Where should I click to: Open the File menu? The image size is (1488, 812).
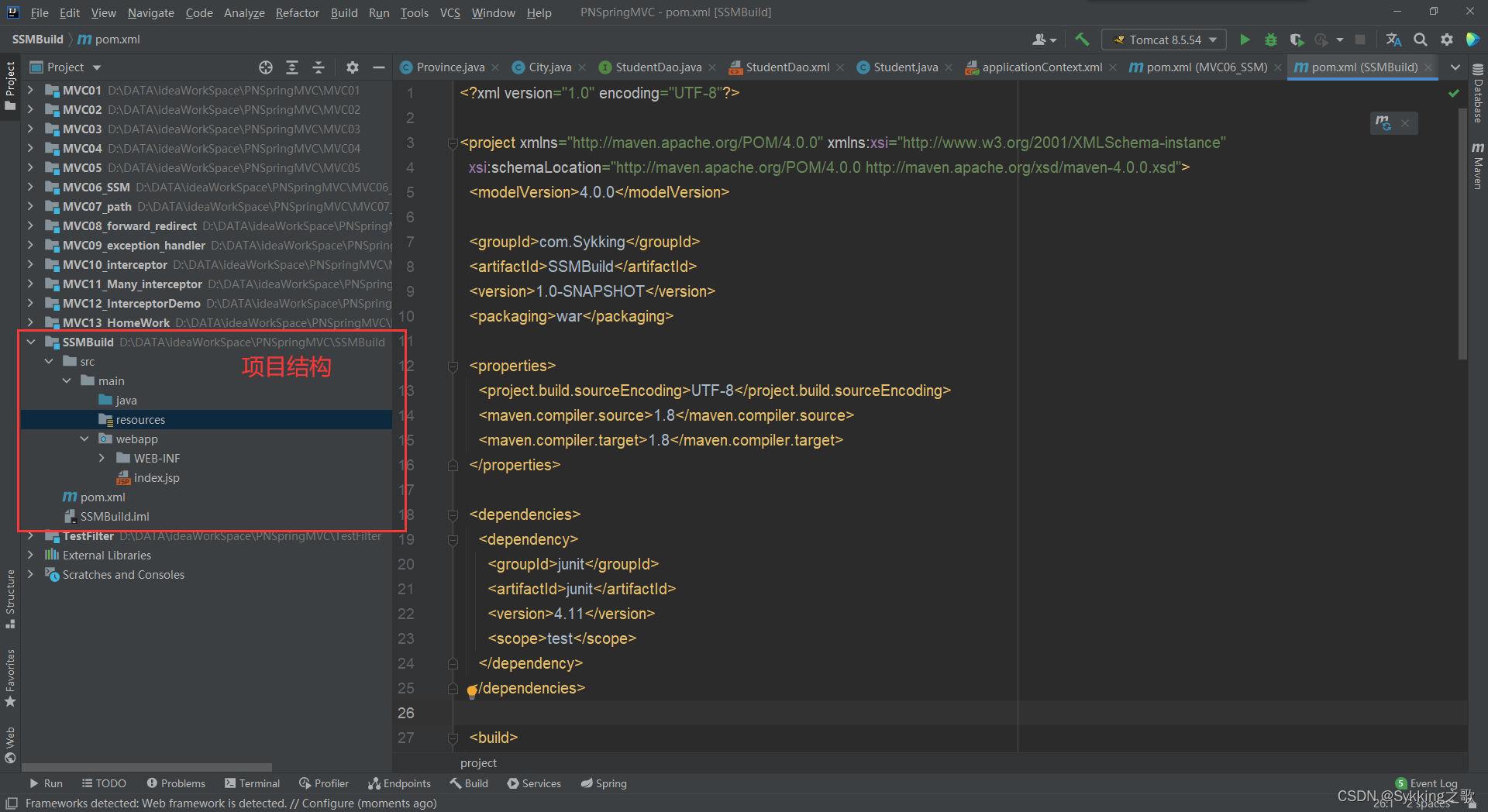[x=40, y=12]
